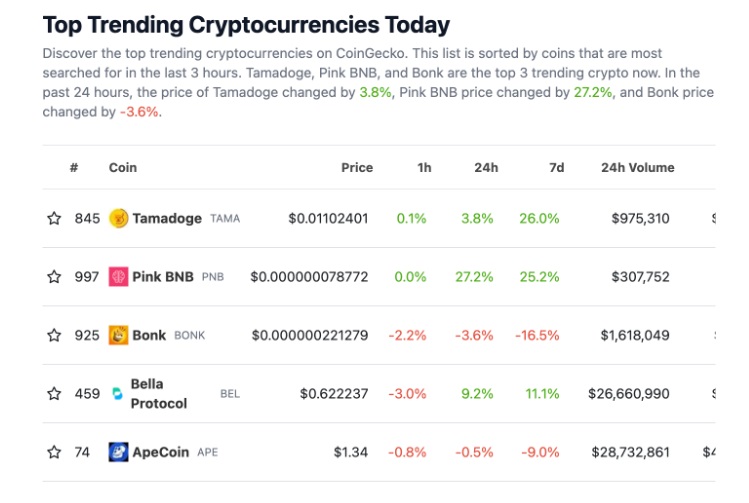Screen dimensions: 749x503
Task: Favorite Tamadoge with its star icon
Action: click(54, 218)
